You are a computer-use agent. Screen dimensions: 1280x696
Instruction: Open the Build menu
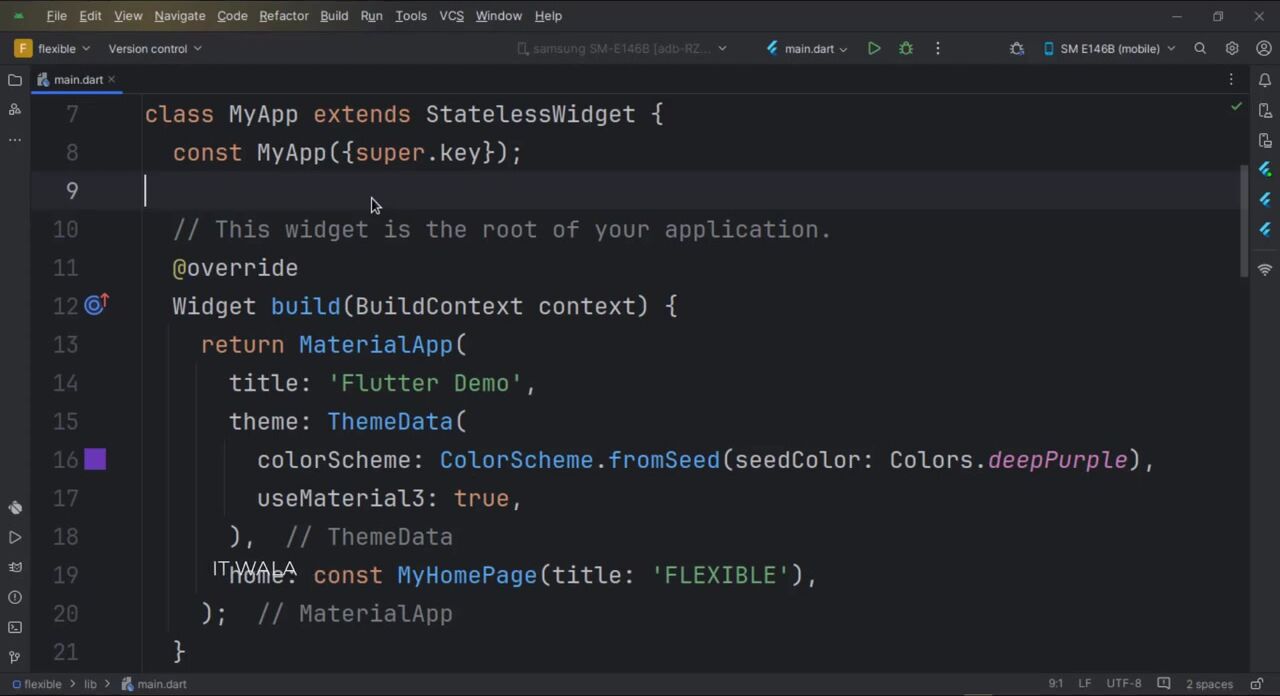tap(334, 16)
